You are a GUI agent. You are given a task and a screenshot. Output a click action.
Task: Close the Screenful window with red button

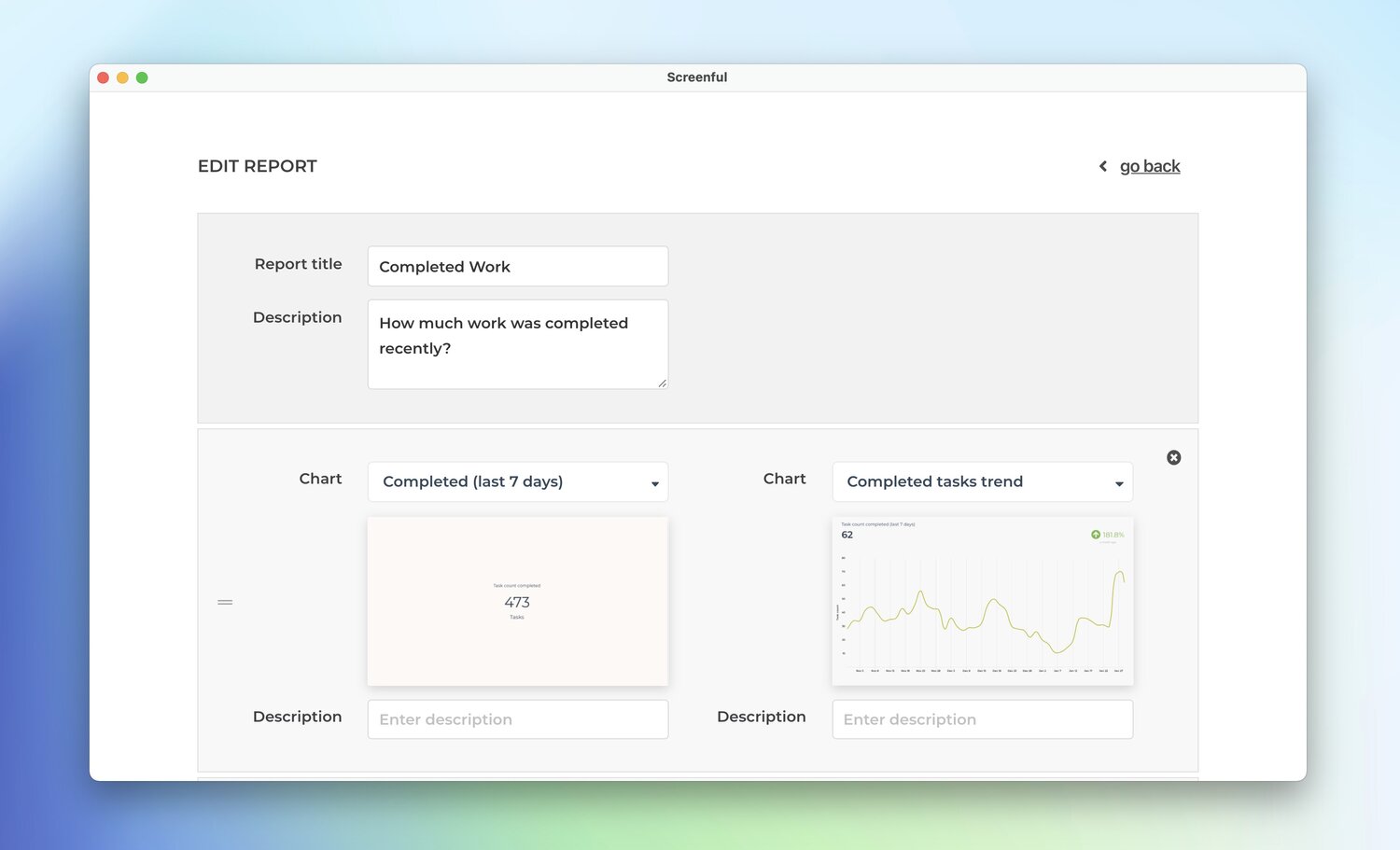pyautogui.click(x=104, y=77)
